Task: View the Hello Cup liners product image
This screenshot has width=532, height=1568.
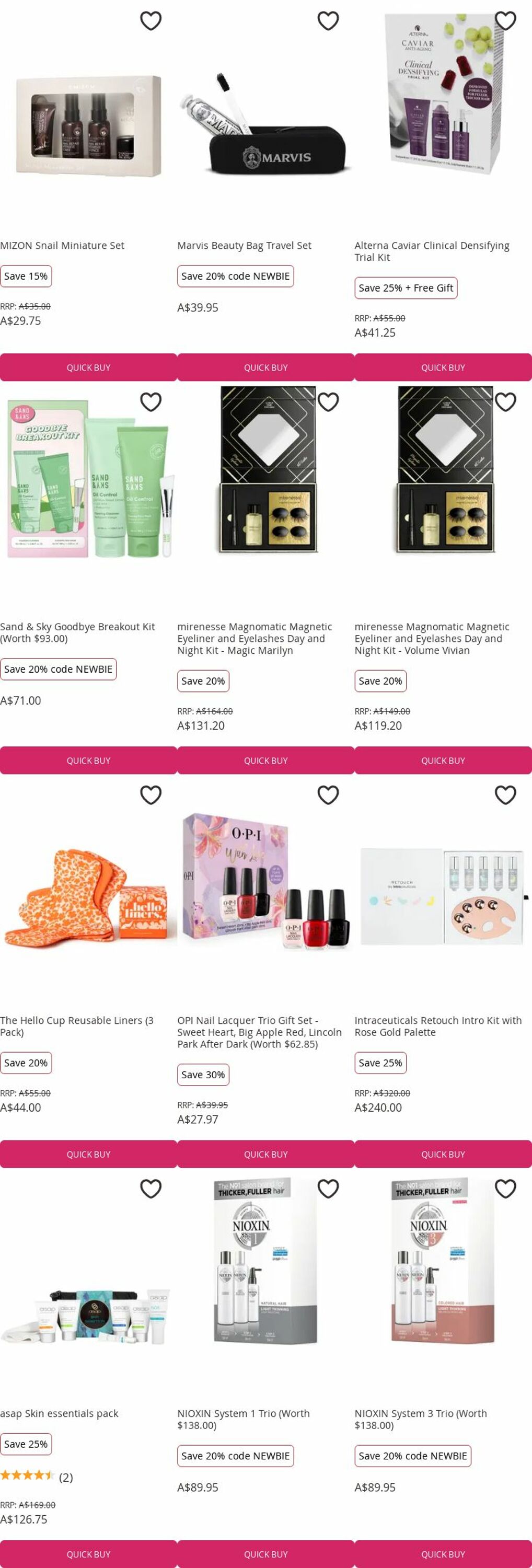Action: [x=88, y=895]
